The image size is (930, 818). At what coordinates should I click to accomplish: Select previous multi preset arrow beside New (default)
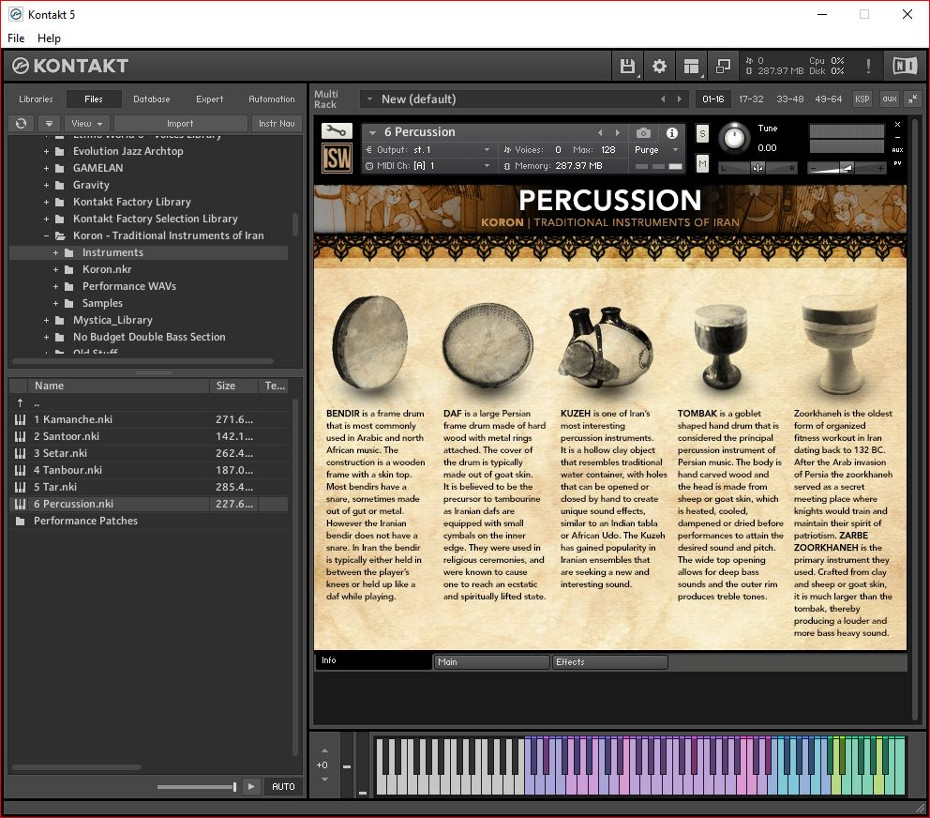[663, 99]
